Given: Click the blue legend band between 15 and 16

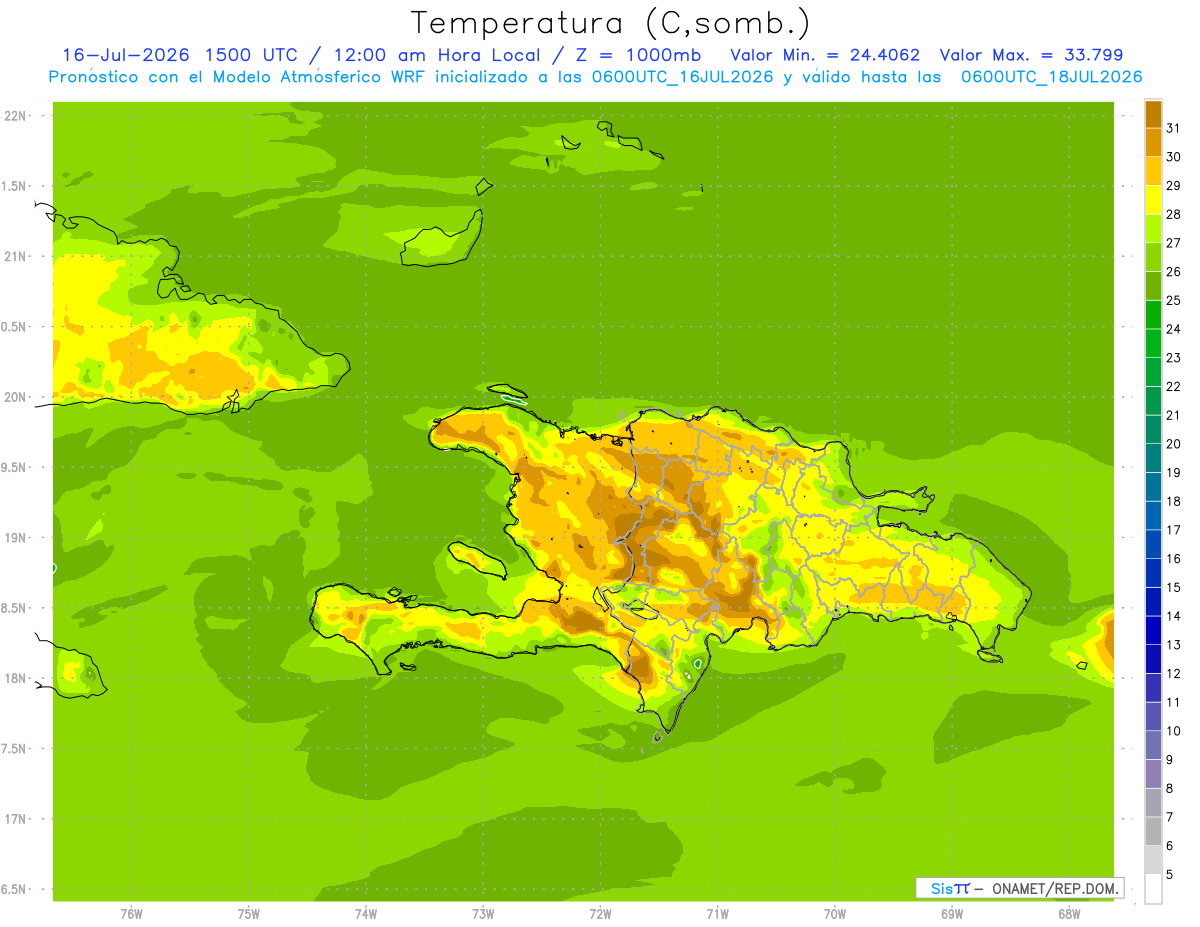Looking at the screenshot, I should click(x=1153, y=573).
